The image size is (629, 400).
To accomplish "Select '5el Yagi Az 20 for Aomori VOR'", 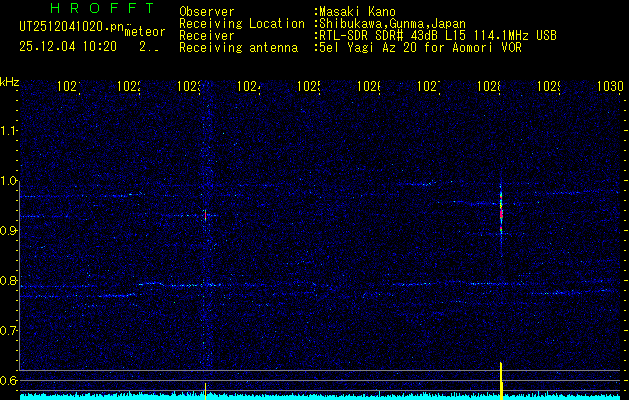I will 418,48.
